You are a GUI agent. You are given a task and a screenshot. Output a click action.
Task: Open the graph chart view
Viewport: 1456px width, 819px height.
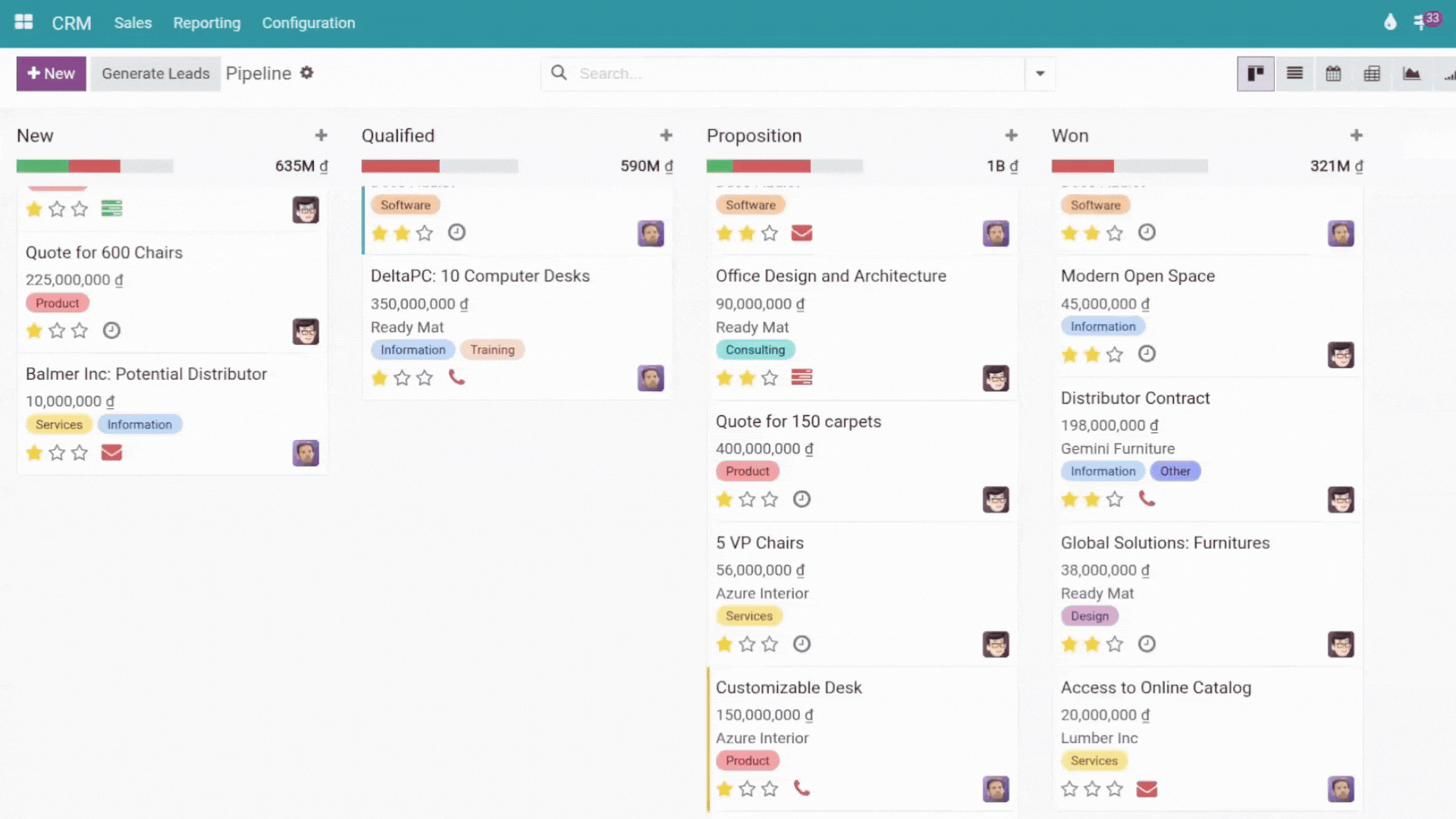[1411, 74]
